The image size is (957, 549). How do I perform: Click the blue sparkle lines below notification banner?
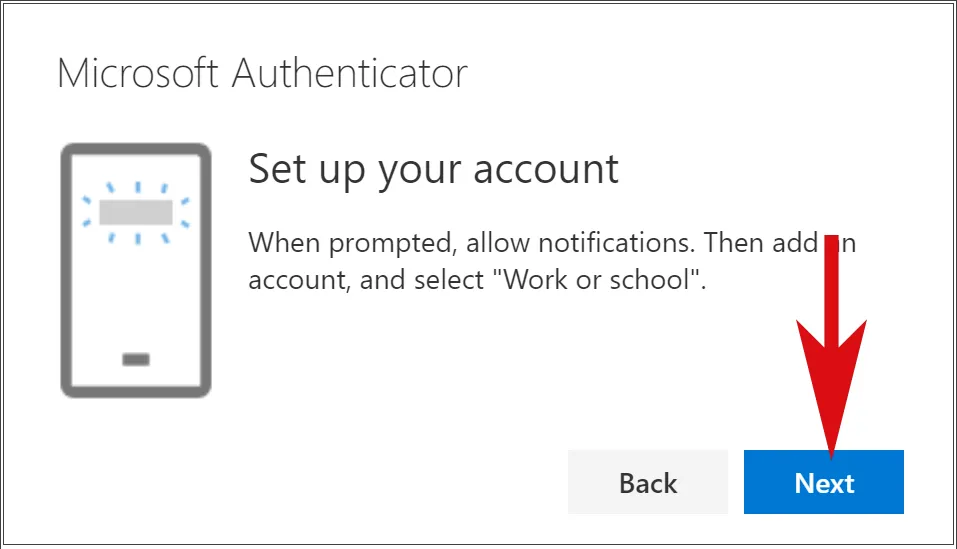137,236
